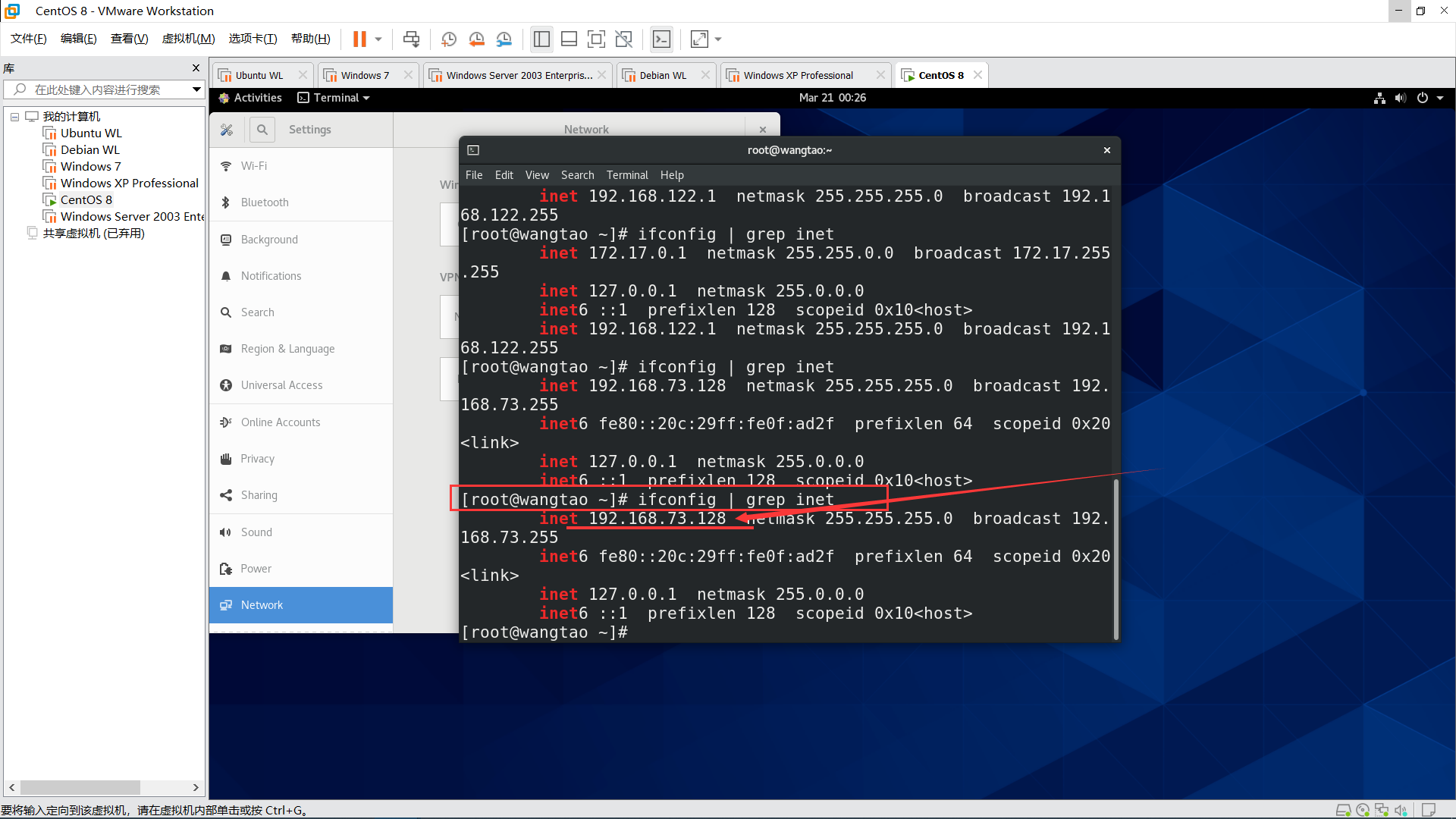Select Network in Settings sidebar
The height and width of the screenshot is (819, 1456).
(301, 605)
